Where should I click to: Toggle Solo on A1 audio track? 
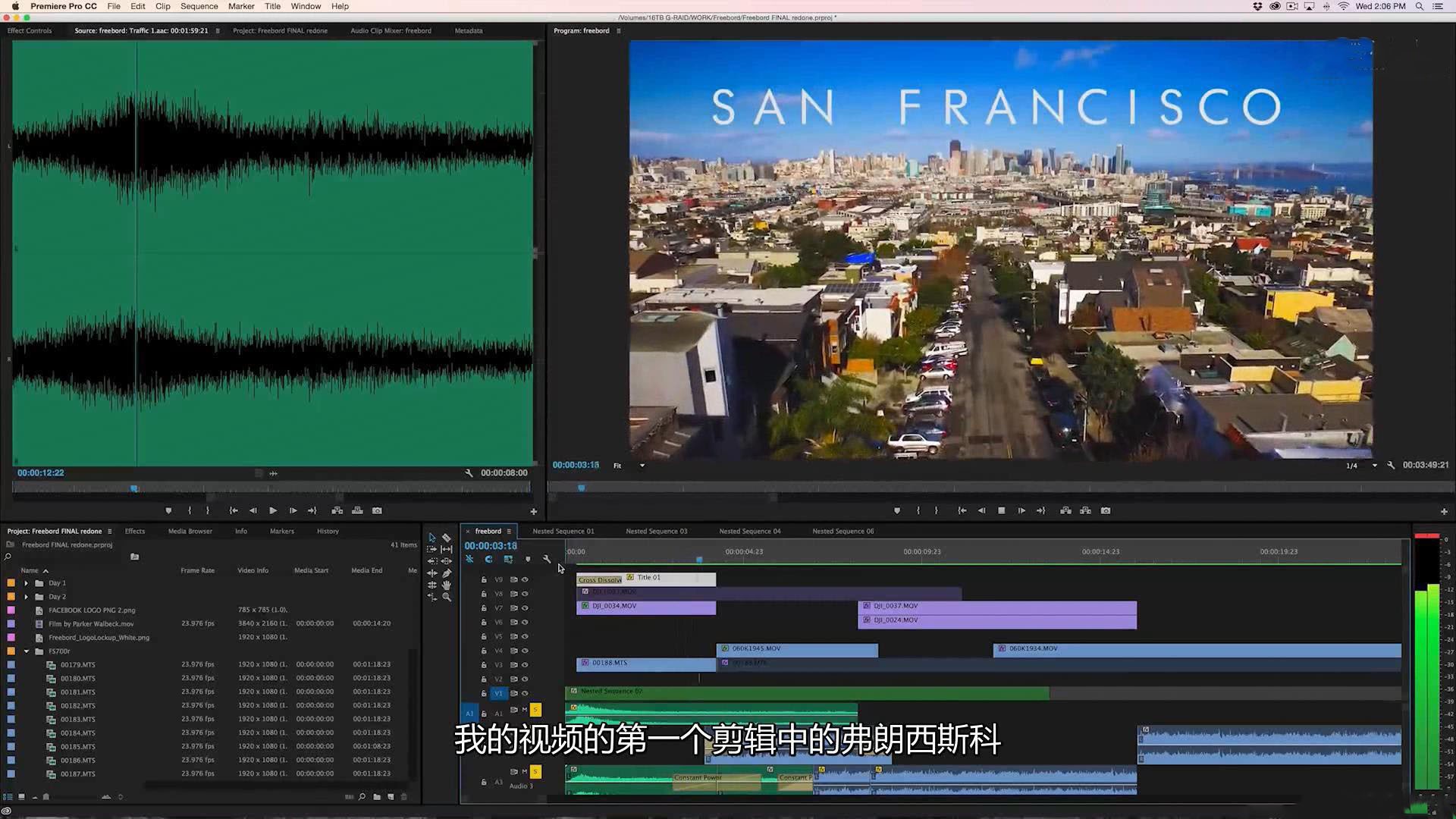[x=535, y=710]
